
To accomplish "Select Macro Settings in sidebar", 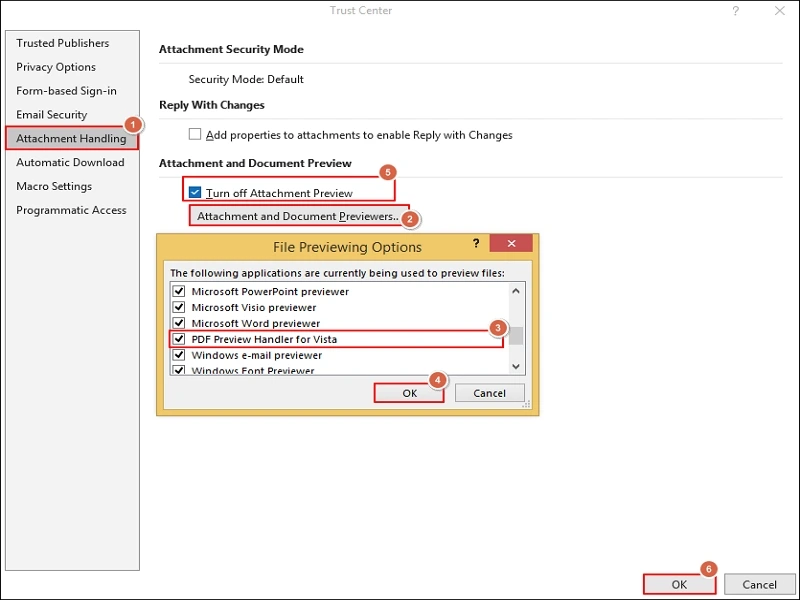I will (54, 186).
